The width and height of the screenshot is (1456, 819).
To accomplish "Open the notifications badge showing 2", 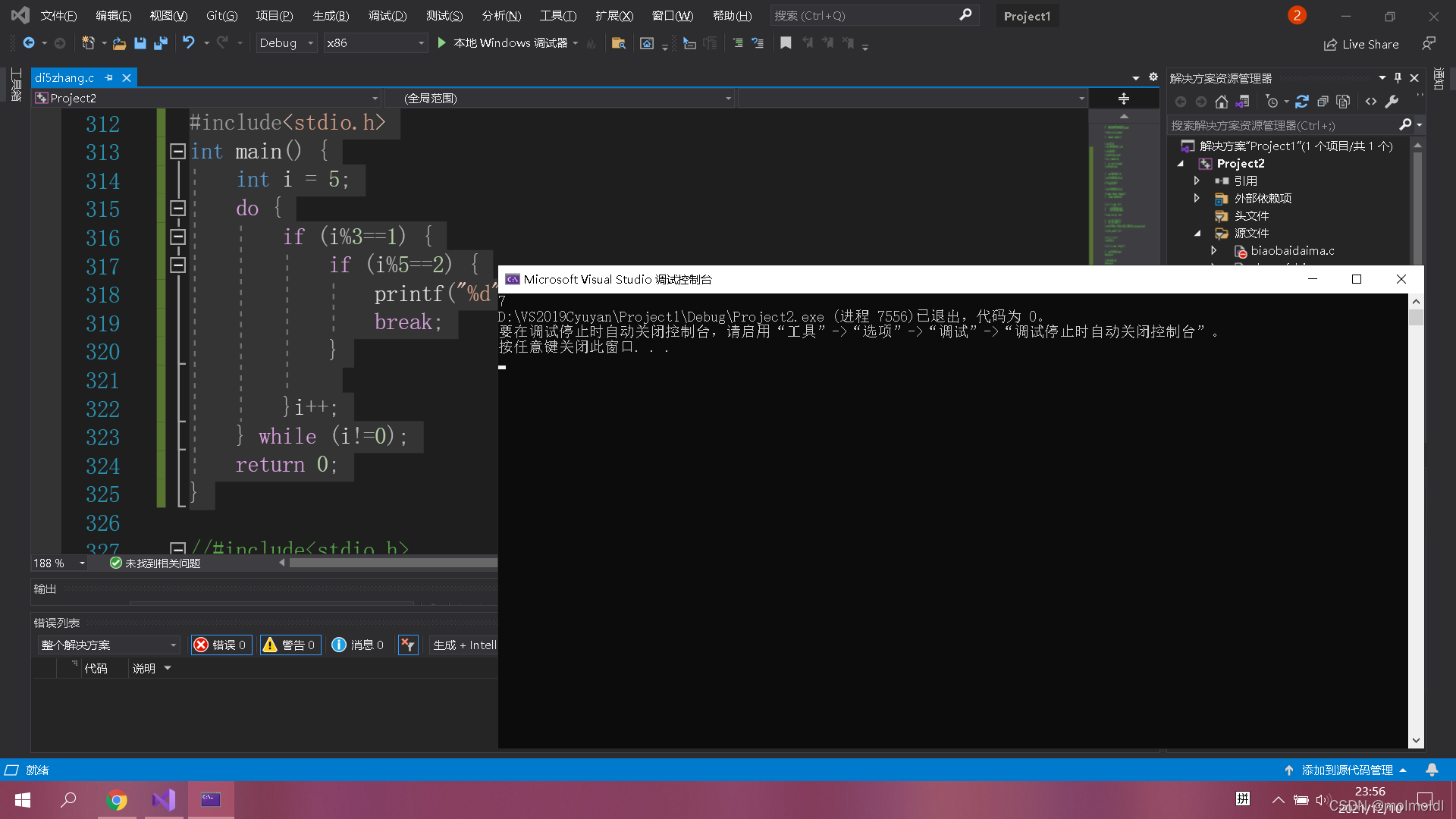I will 1297,15.
